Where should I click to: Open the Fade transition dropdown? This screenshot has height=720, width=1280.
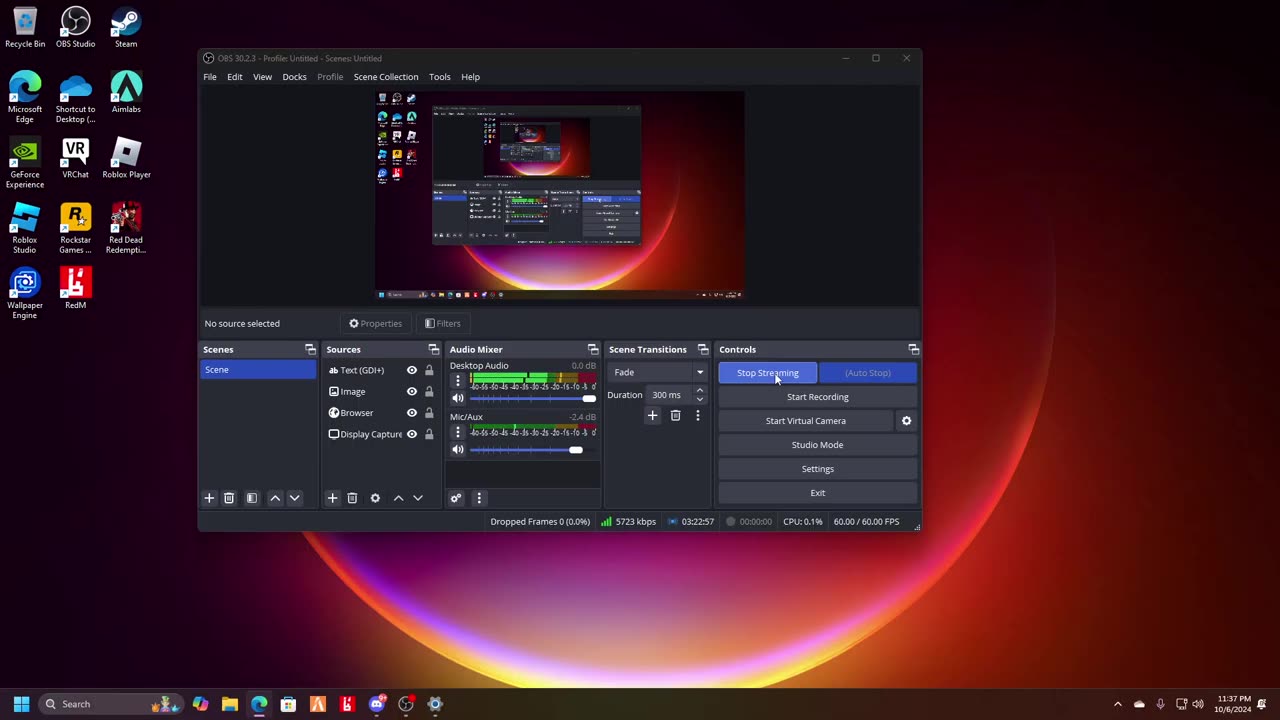pyautogui.click(x=657, y=372)
